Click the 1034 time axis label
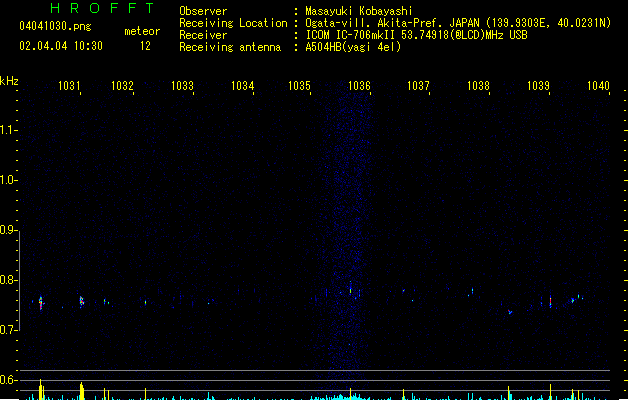Viewport: 629px width, 400px height. click(x=242, y=85)
